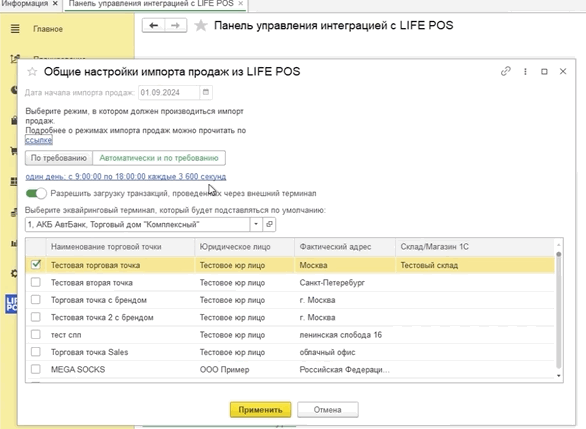Add import settings dialog to favorites with star

click(32, 71)
